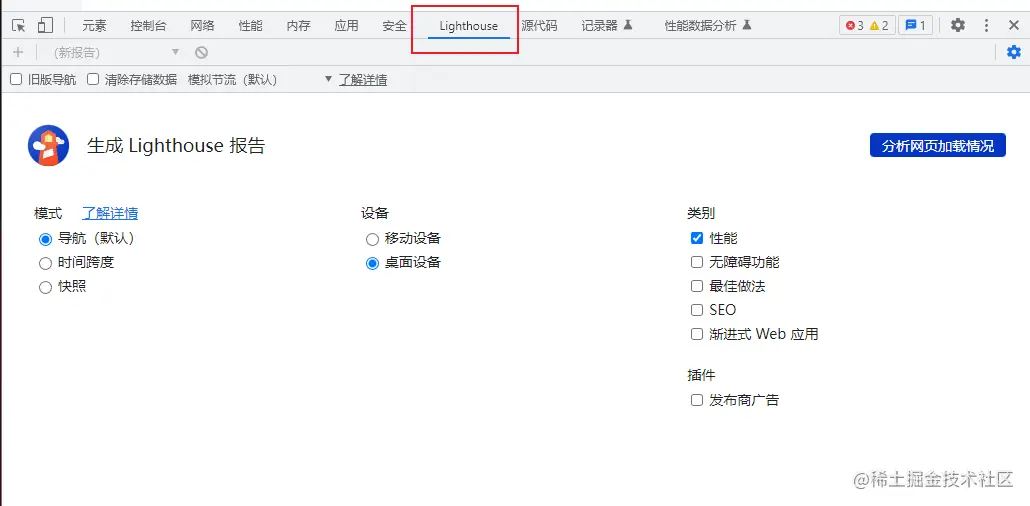The width and height of the screenshot is (1030, 506).
Task: Toggle the device toolbar icon
Action: click(x=45, y=26)
